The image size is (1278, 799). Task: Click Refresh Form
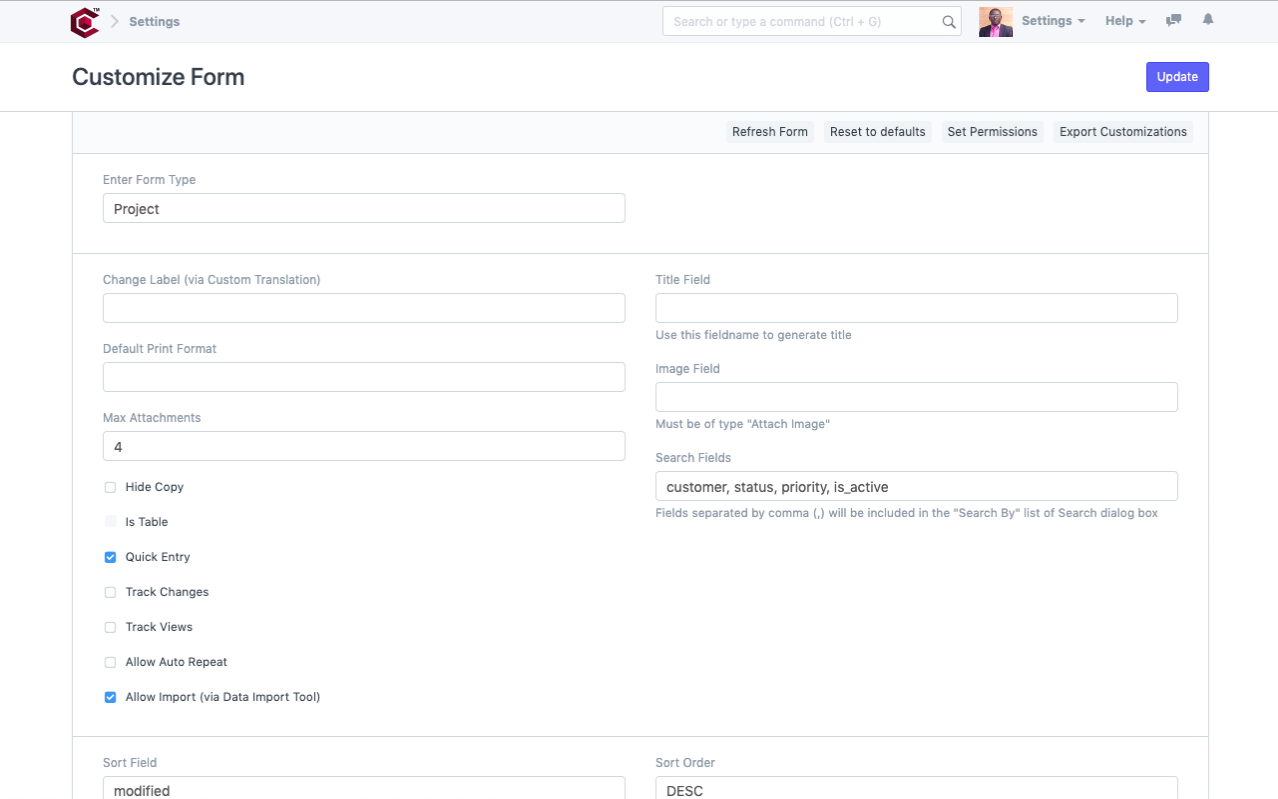769,131
